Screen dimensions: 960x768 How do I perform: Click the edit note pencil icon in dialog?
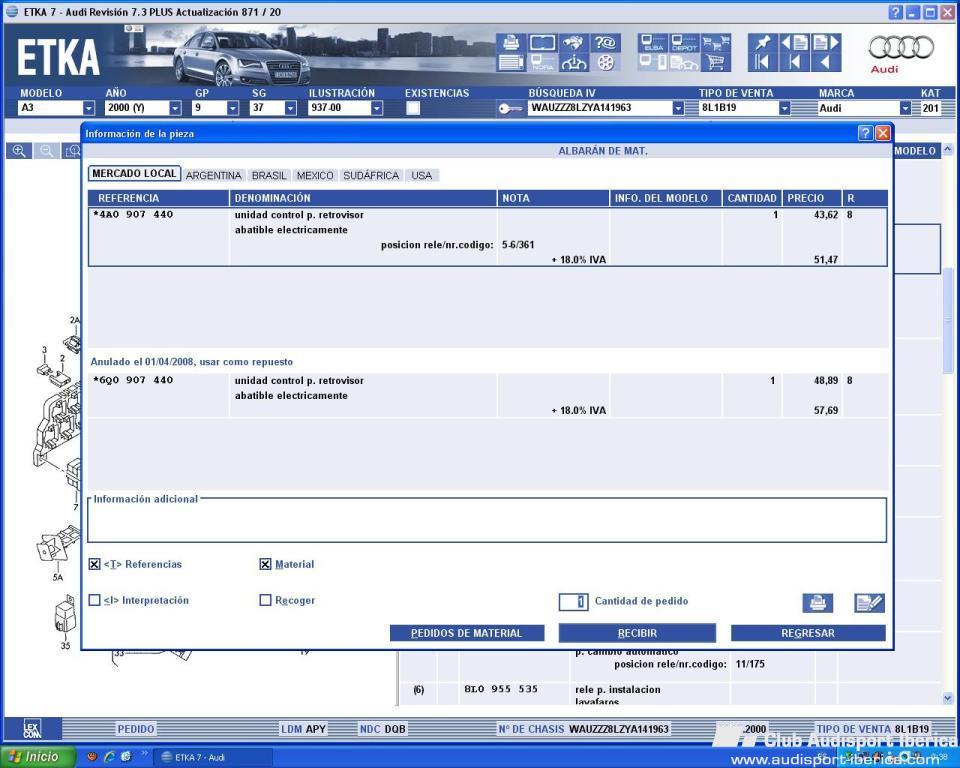click(x=869, y=603)
